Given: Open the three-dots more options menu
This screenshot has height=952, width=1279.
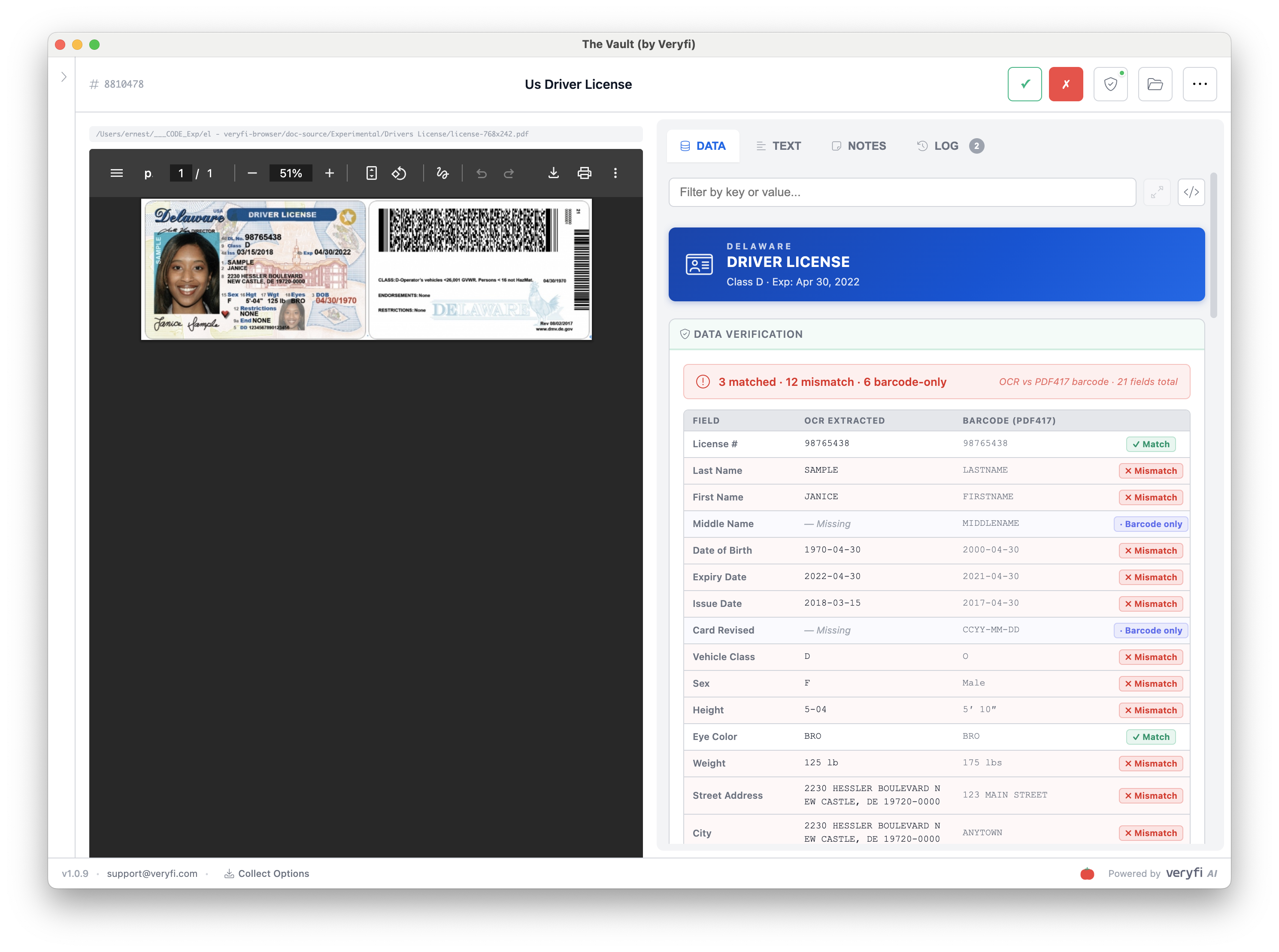Looking at the screenshot, I should pos(1200,84).
